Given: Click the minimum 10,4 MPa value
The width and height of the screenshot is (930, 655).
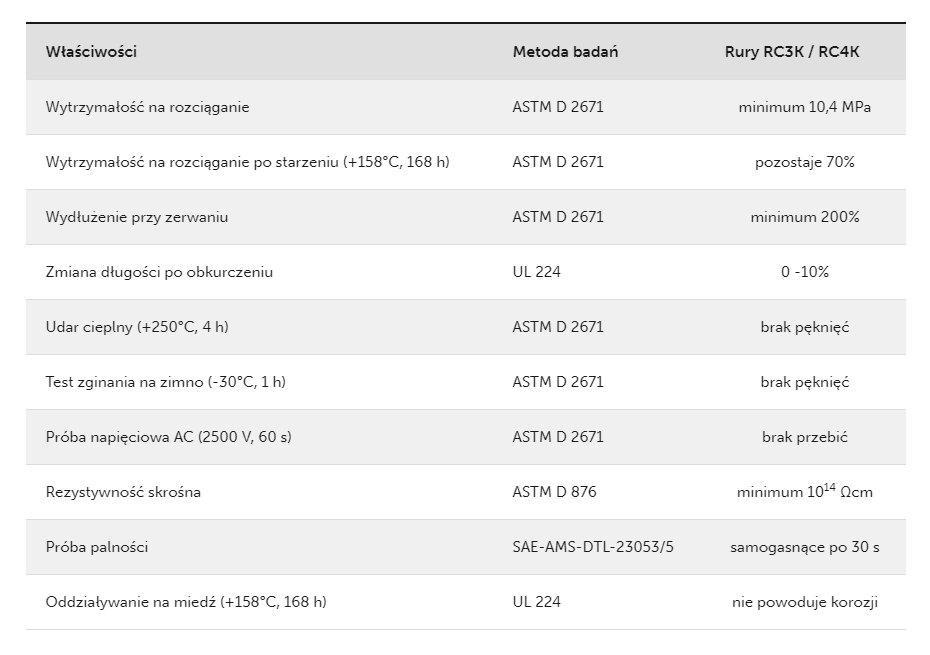Looking at the screenshot, I should (804, 107).
